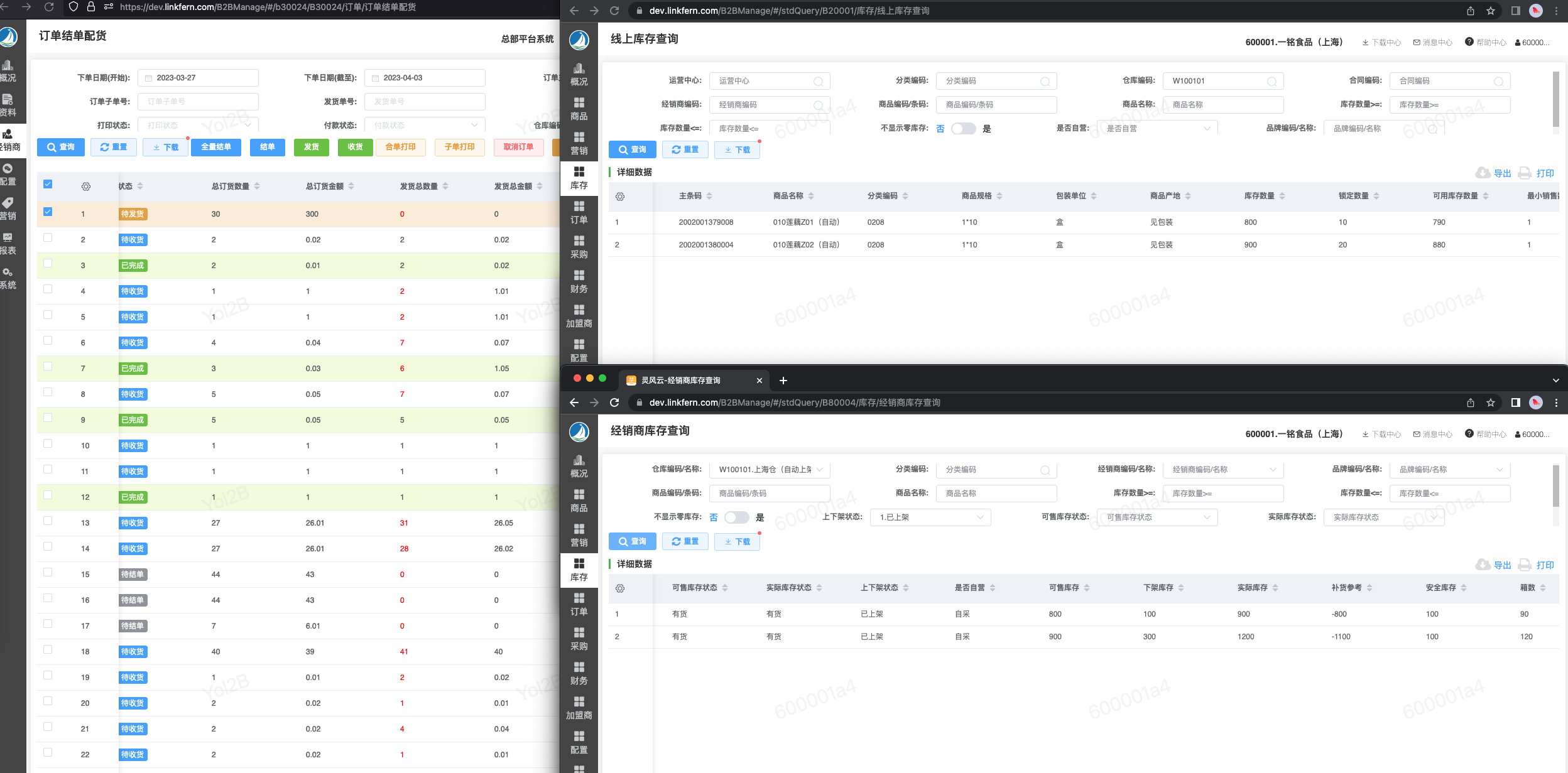Click the 商品名称 input in 线上库存查询
This screenshot has height=773, width=1568.
(x=1222, y=105)
